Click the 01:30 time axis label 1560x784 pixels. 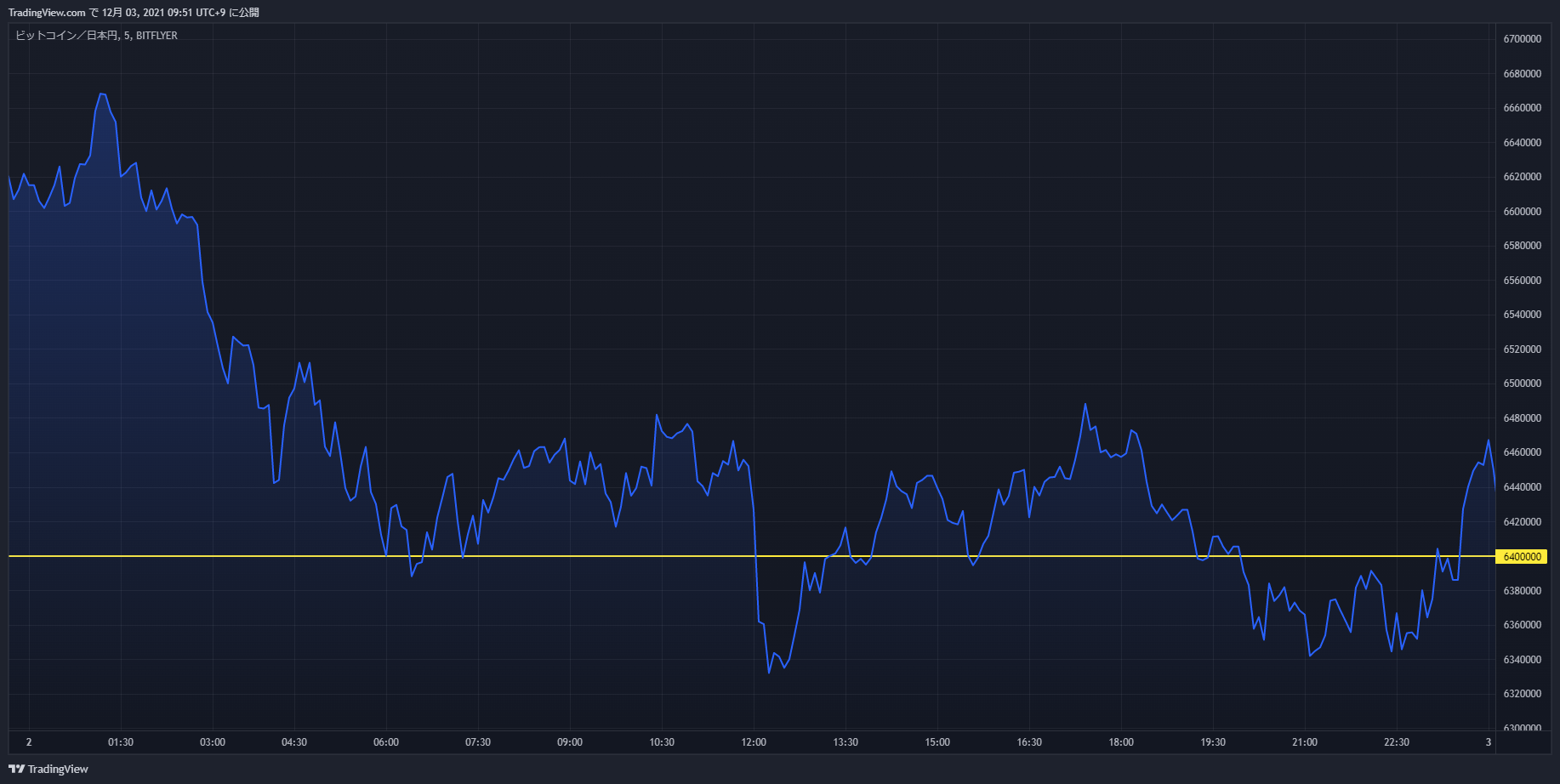tap(121, 742)
